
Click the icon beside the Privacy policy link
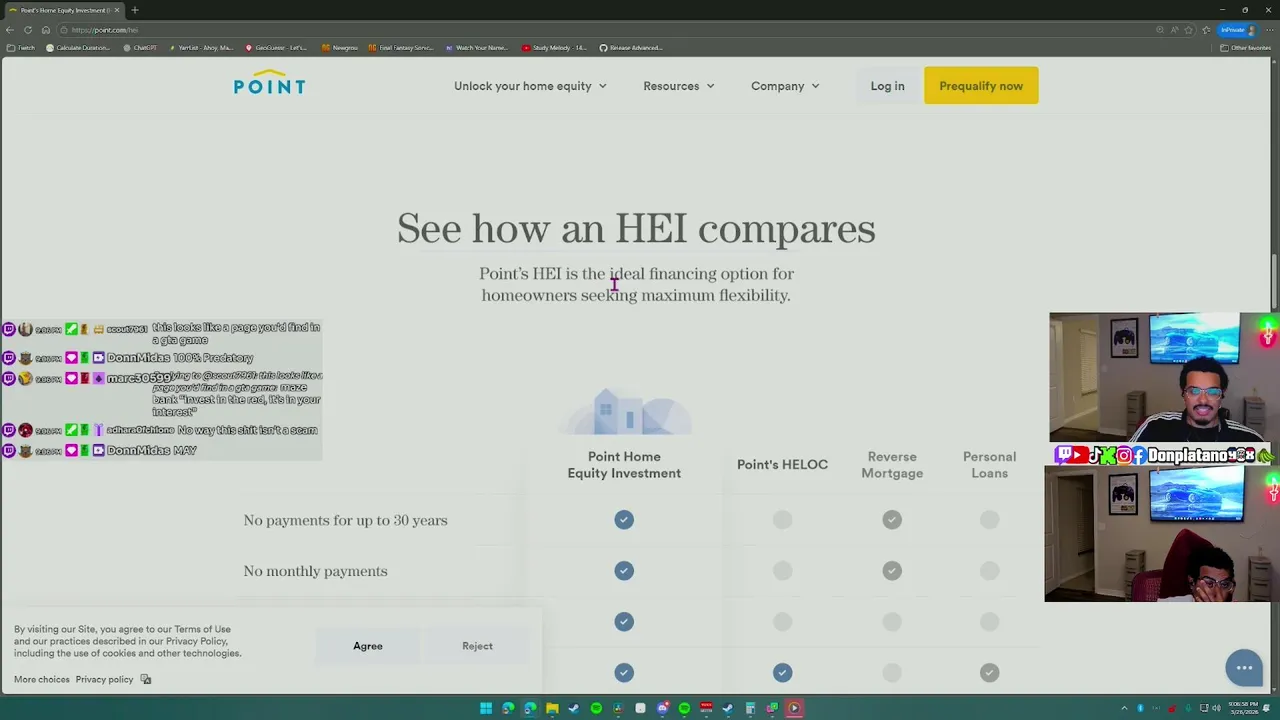[x=146, y=680]
